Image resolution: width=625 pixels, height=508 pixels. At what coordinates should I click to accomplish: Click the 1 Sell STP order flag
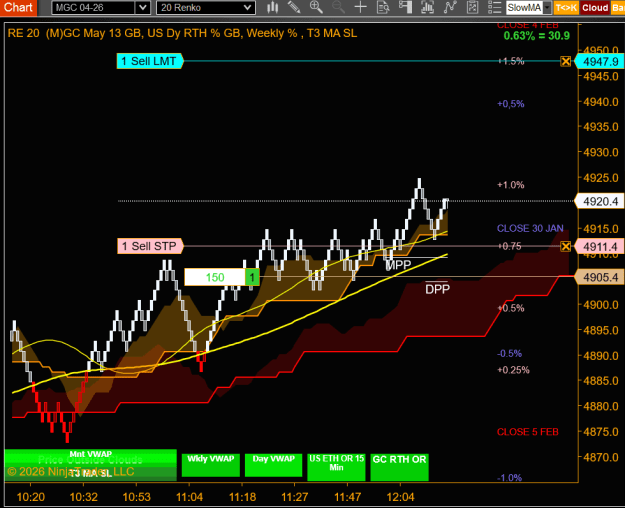point(150,246)
